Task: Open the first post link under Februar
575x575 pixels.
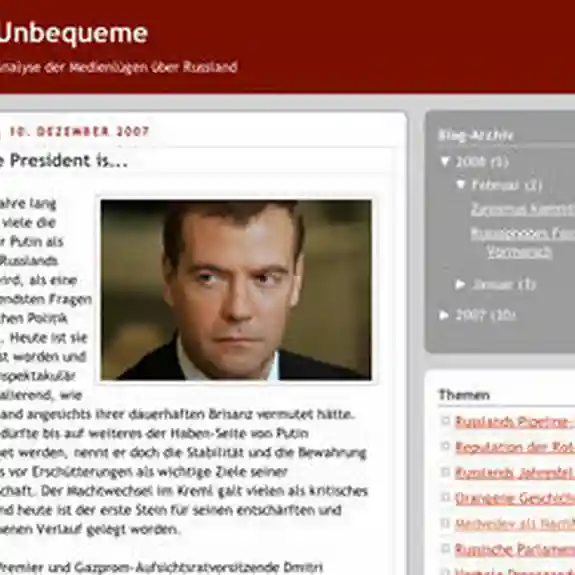Action: (x=523, y=209)
